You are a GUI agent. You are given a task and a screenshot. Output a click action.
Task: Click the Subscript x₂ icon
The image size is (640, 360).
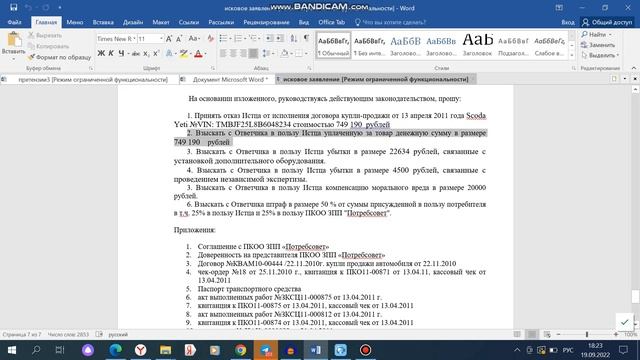[146, 53]
